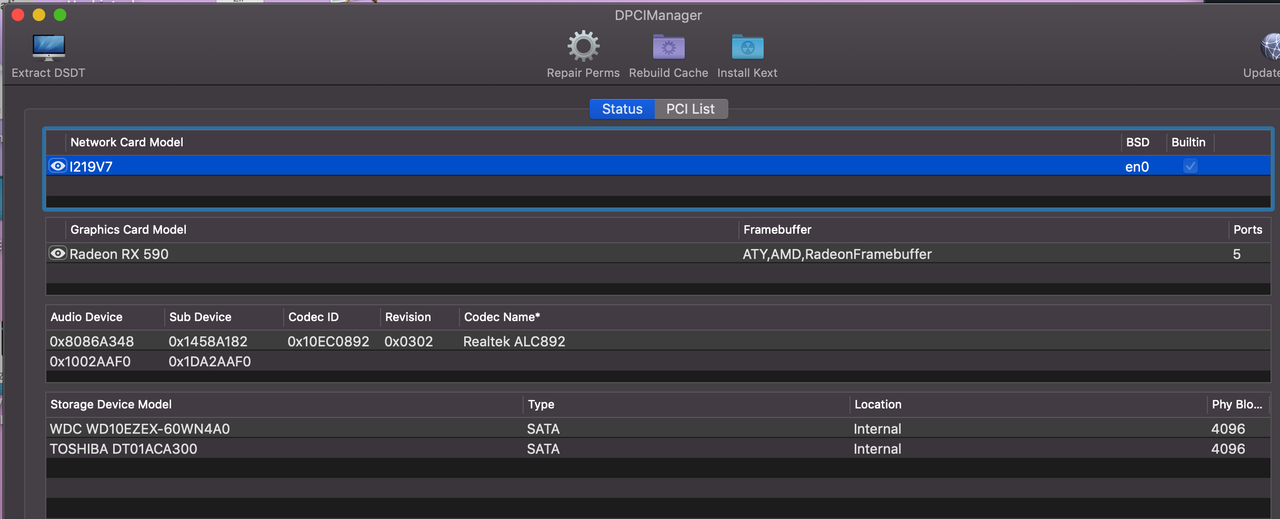Viewport: 1280px width, 519px height.
Task: Click the Audio Device column header
Action: pos(86,317)
